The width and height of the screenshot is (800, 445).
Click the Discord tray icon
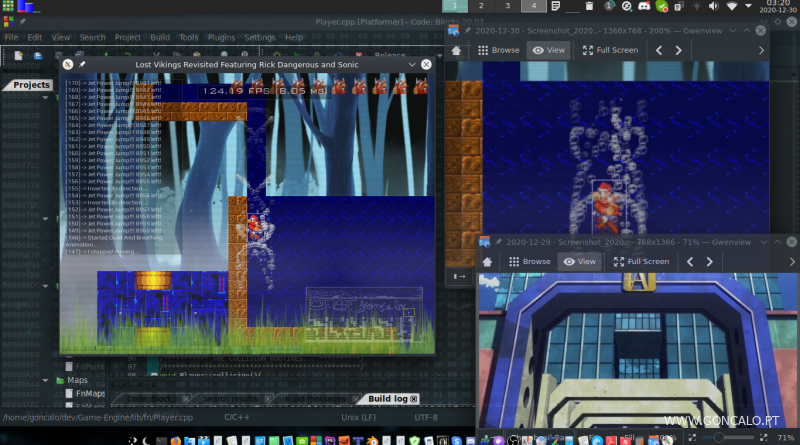tap(644, 6)
